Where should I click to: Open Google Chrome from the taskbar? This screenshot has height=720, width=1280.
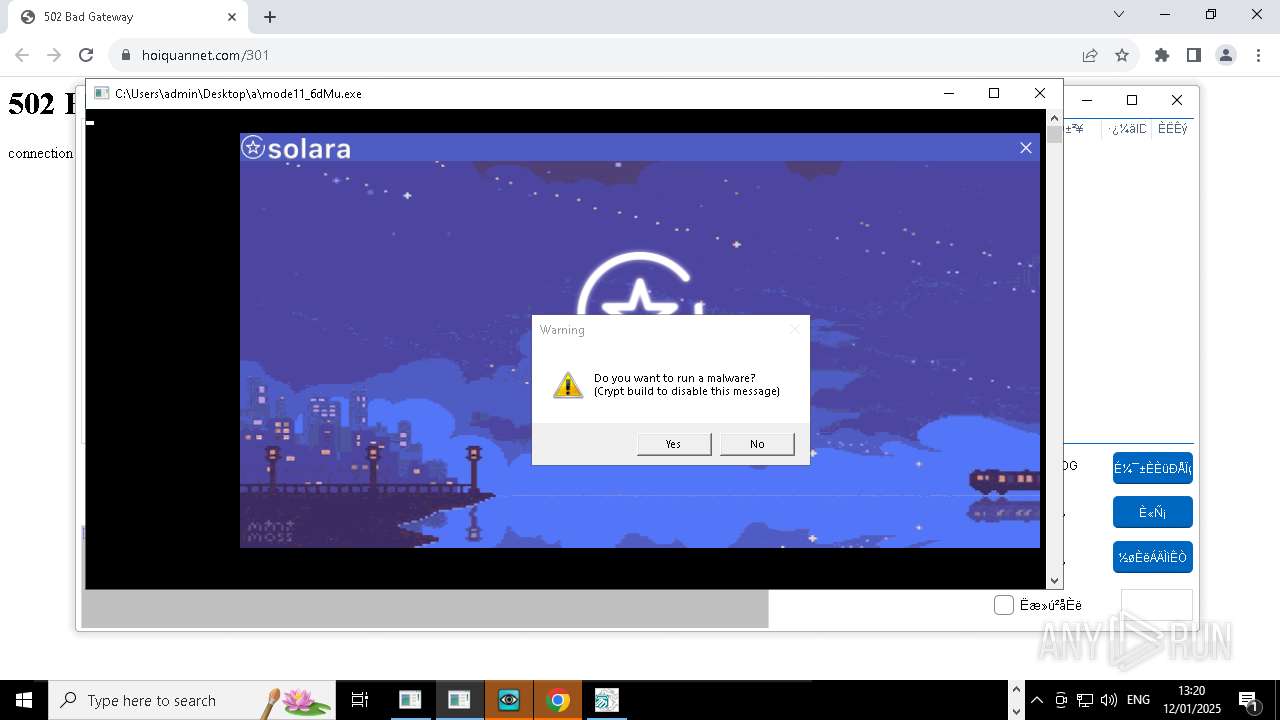pos(558,700)
